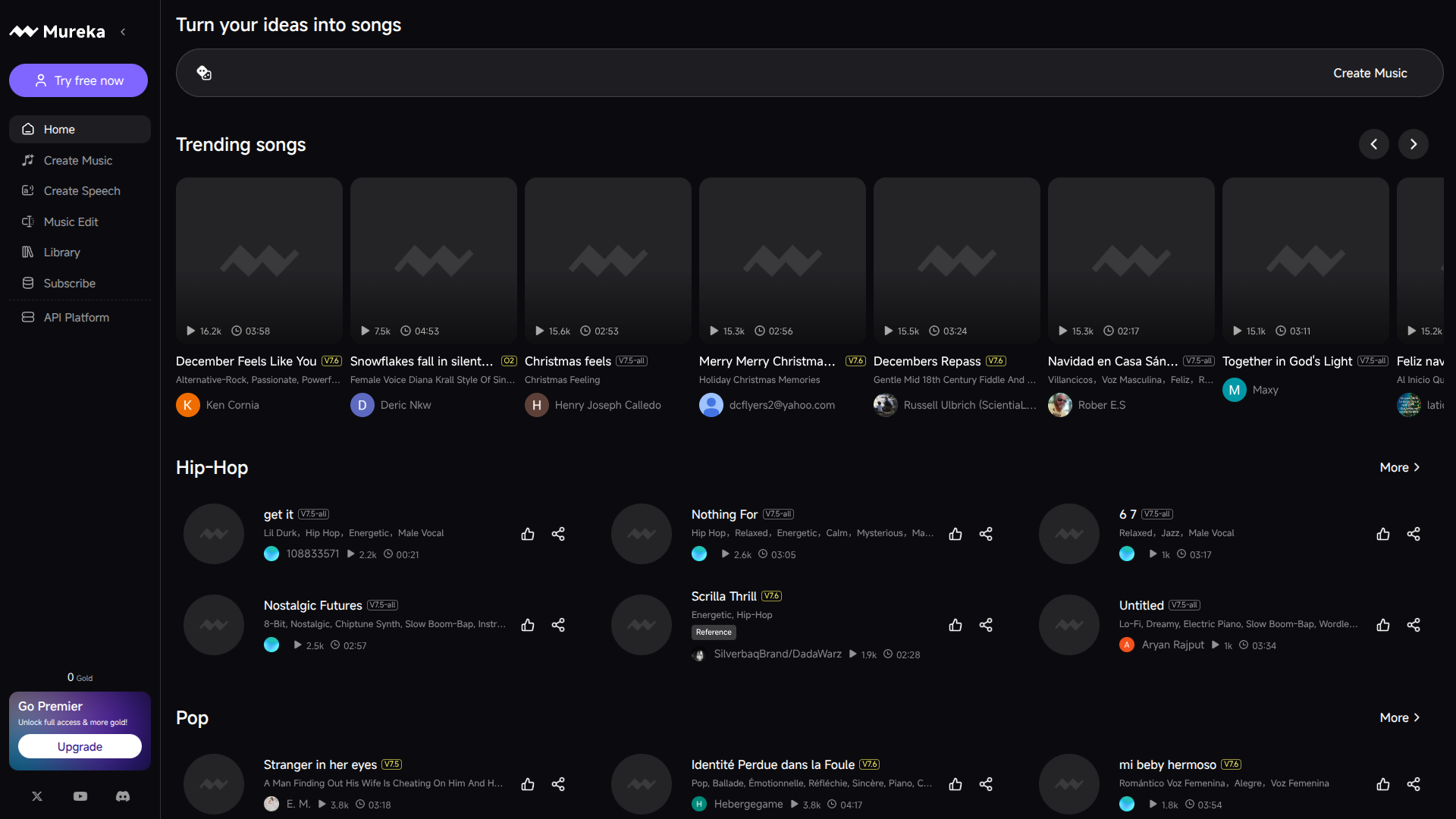Click the language icon in the prompt bar
This screenshot has width=1456, height=819.
pos(204,73)
